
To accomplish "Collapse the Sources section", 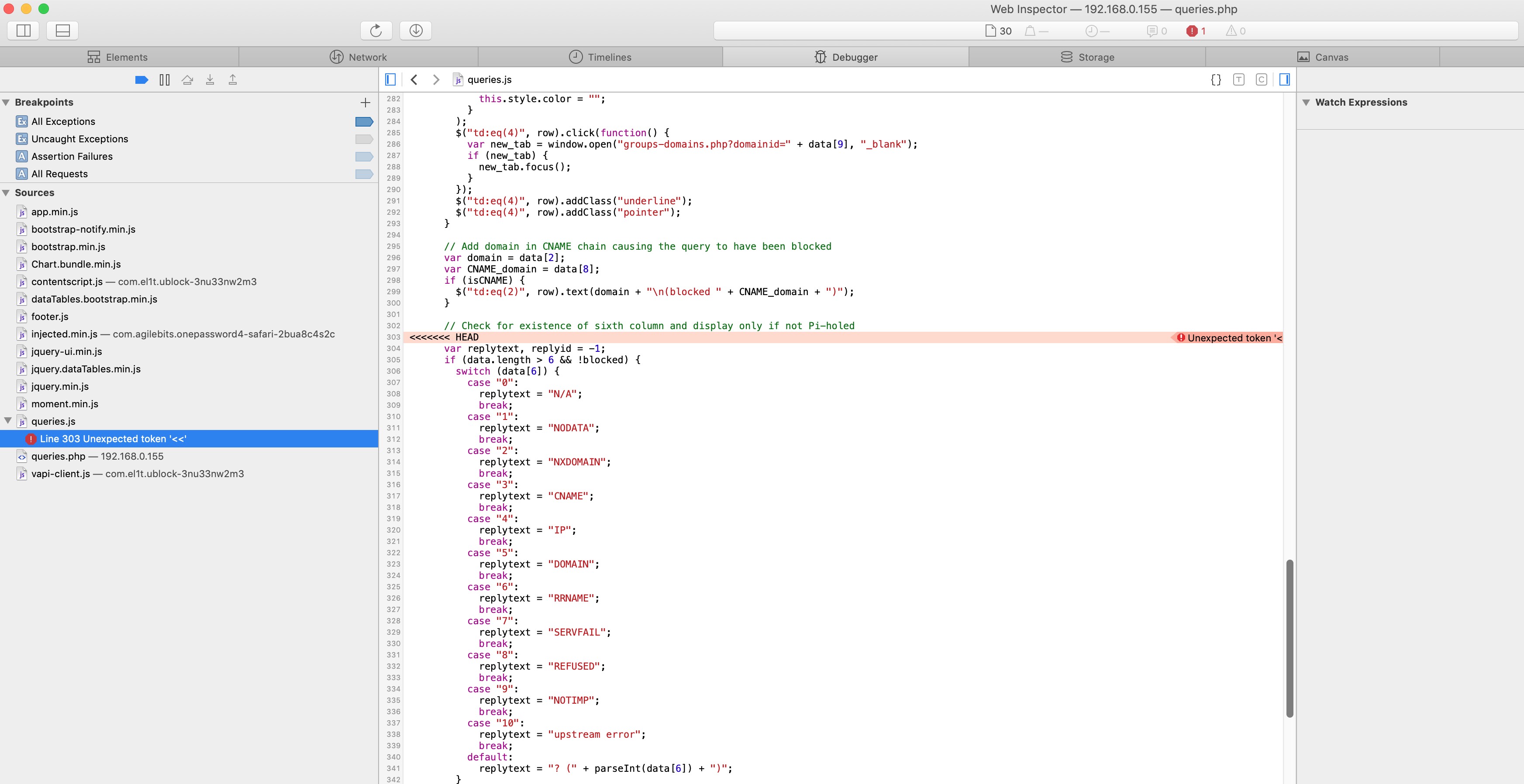I will (x=6, y=193).
